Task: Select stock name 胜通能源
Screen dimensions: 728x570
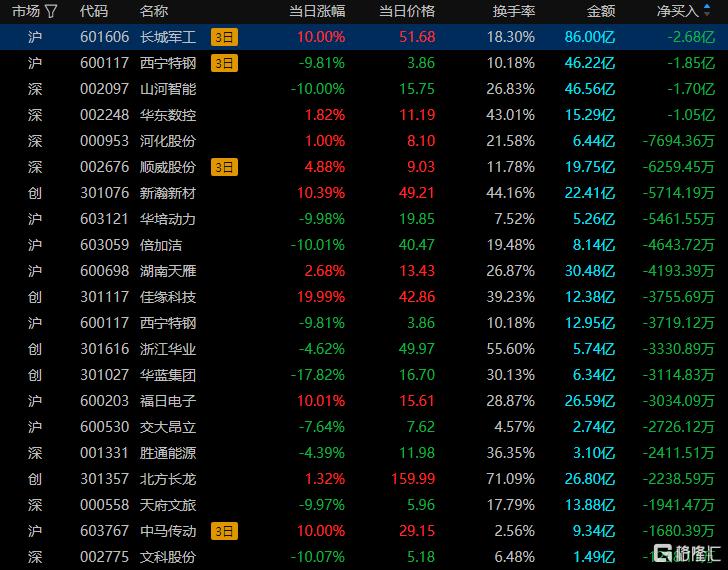Action: pyautogui.click(x=168, y=453)
